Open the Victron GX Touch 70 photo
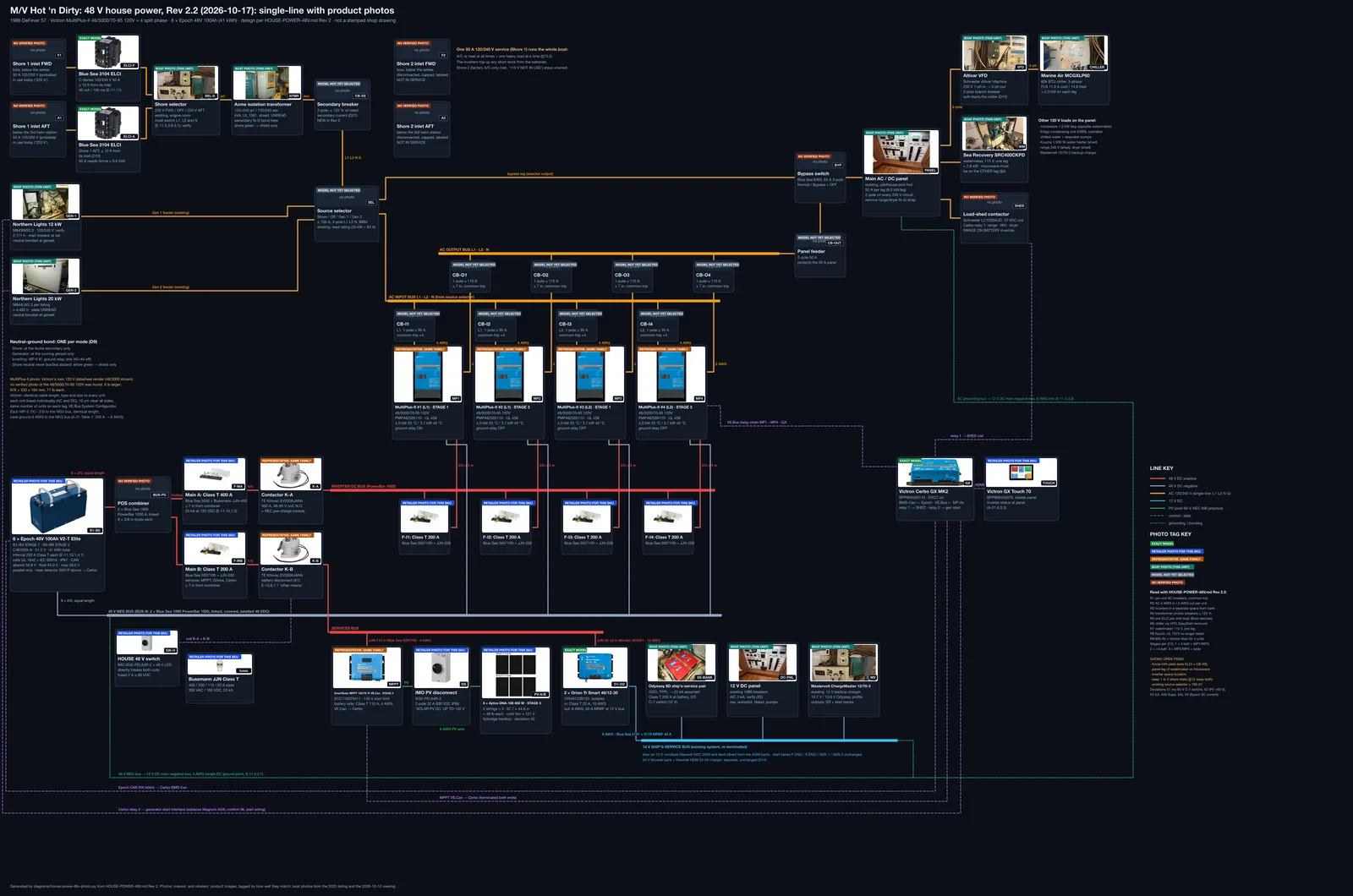 (x=1022, y=473)
